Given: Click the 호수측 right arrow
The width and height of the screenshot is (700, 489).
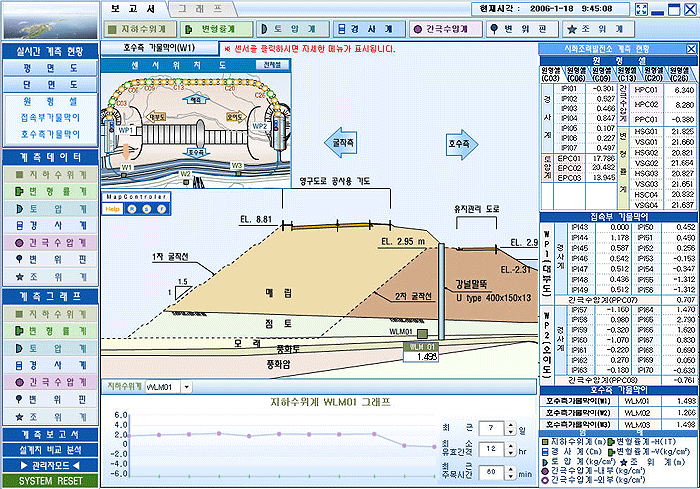Looking at the screenshot, I should (459, 144).
